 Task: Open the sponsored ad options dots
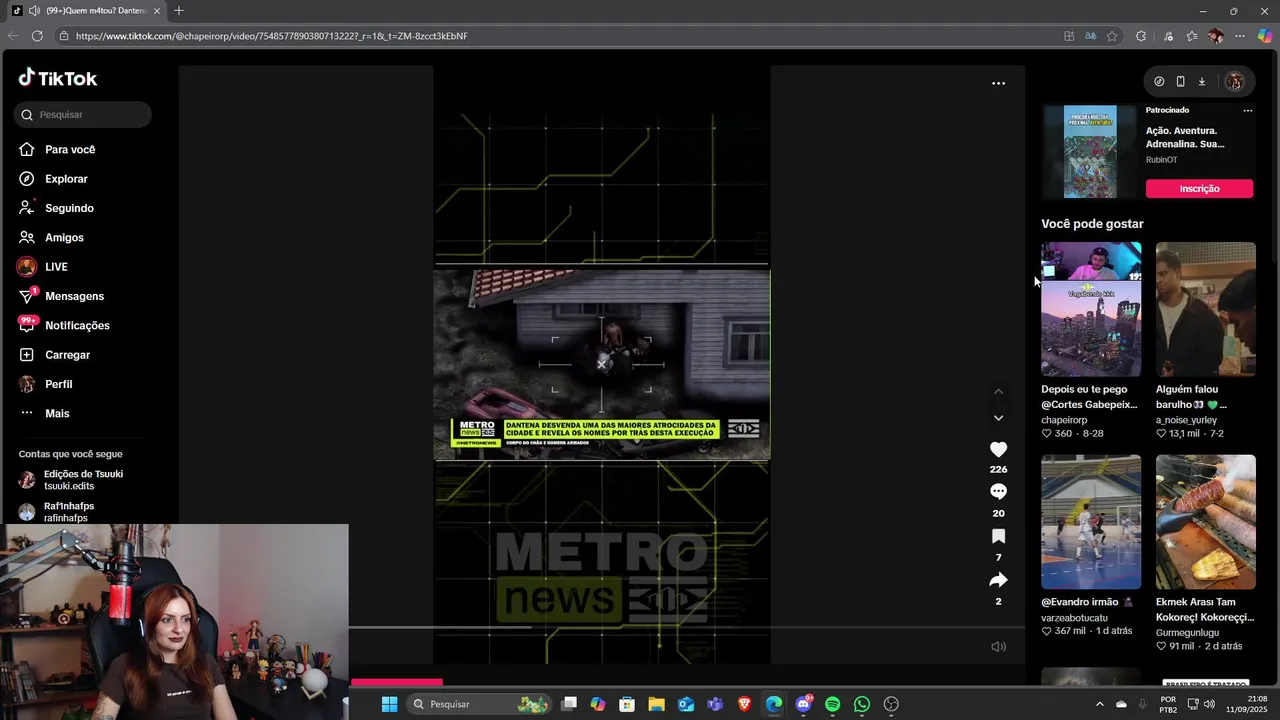[x=1247, y=111]
